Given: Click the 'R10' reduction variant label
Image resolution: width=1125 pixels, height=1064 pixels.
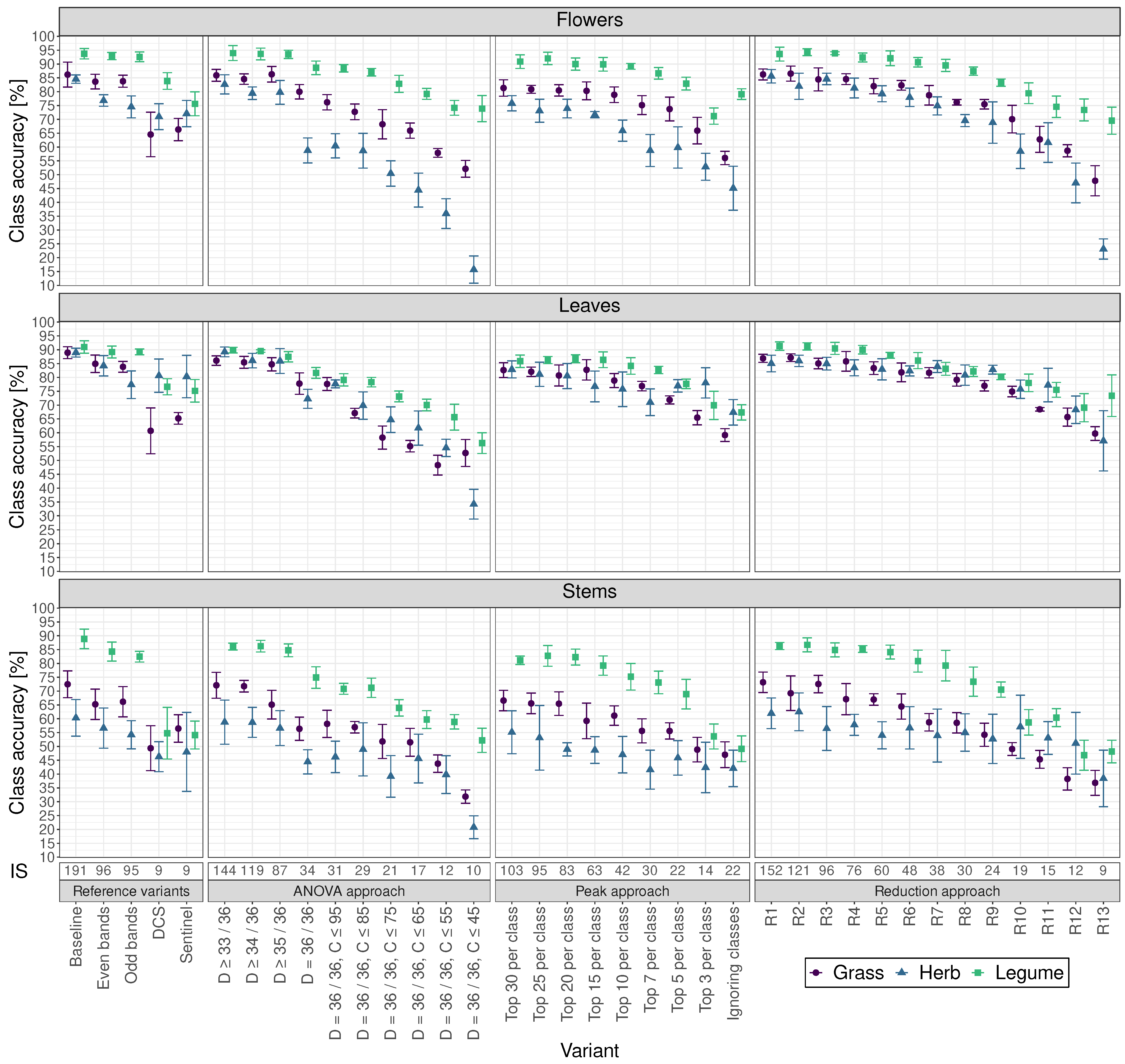Looking at the screenshot, I should click(1020, 920).
